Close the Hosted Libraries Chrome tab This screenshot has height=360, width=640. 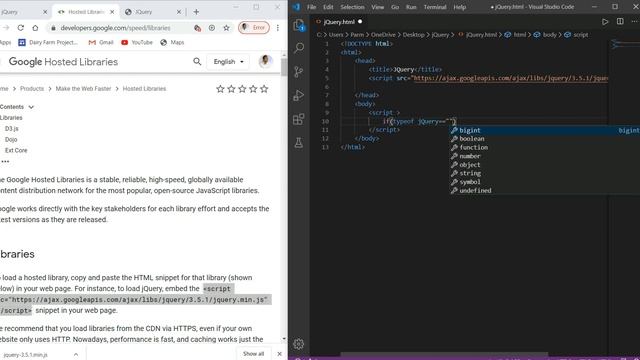(x=113, y=12)
